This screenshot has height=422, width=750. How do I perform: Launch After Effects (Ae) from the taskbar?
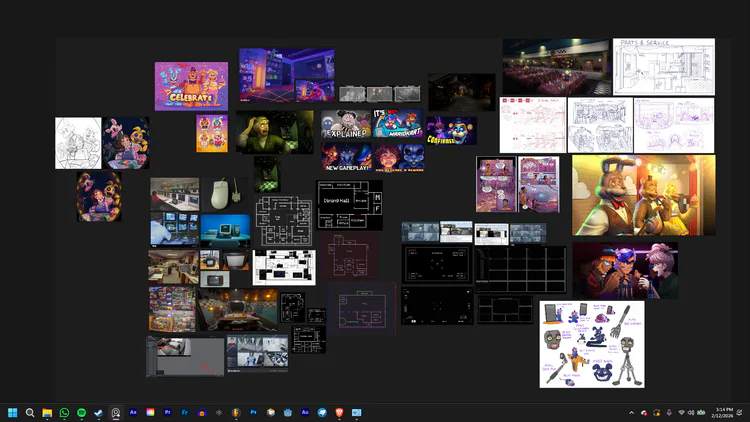click(133, 412)
